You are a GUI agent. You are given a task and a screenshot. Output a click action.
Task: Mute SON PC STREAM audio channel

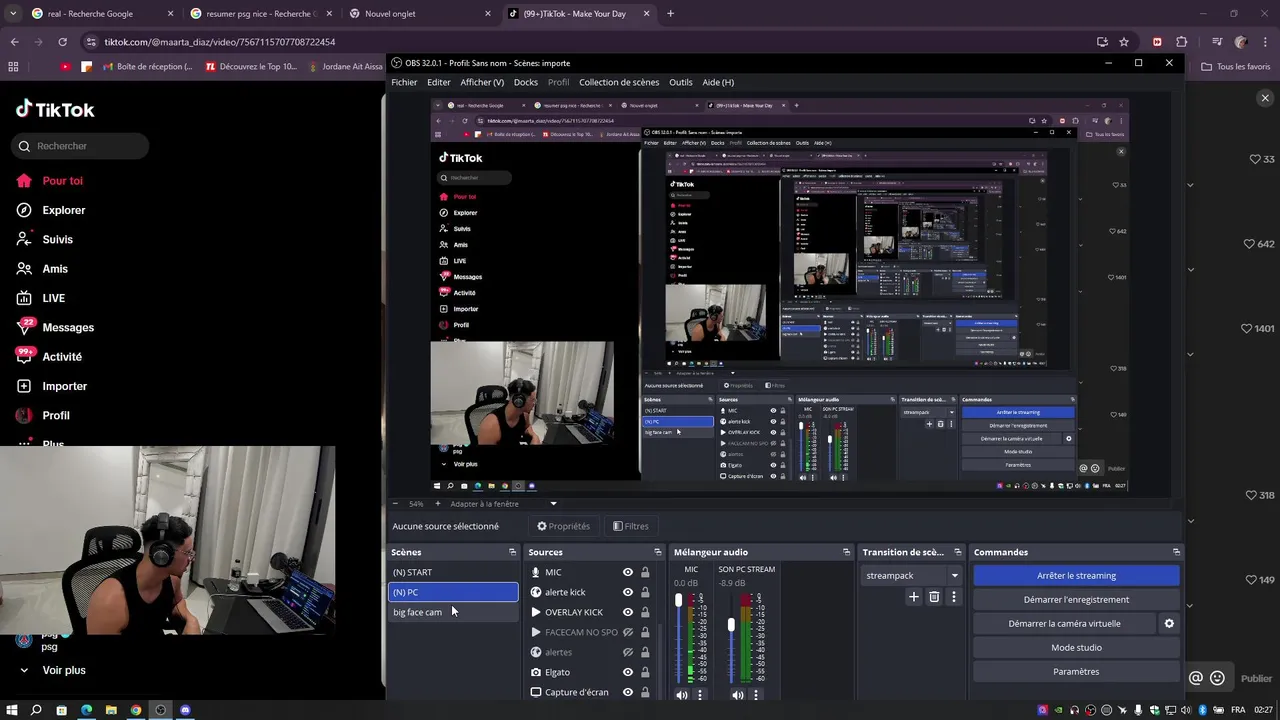click(x=738, y=695)
